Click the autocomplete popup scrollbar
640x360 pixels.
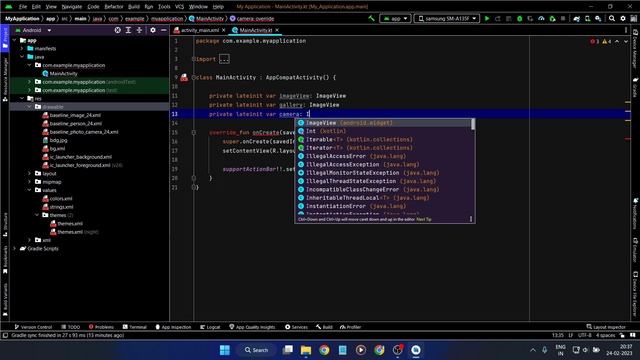(473, 124)
